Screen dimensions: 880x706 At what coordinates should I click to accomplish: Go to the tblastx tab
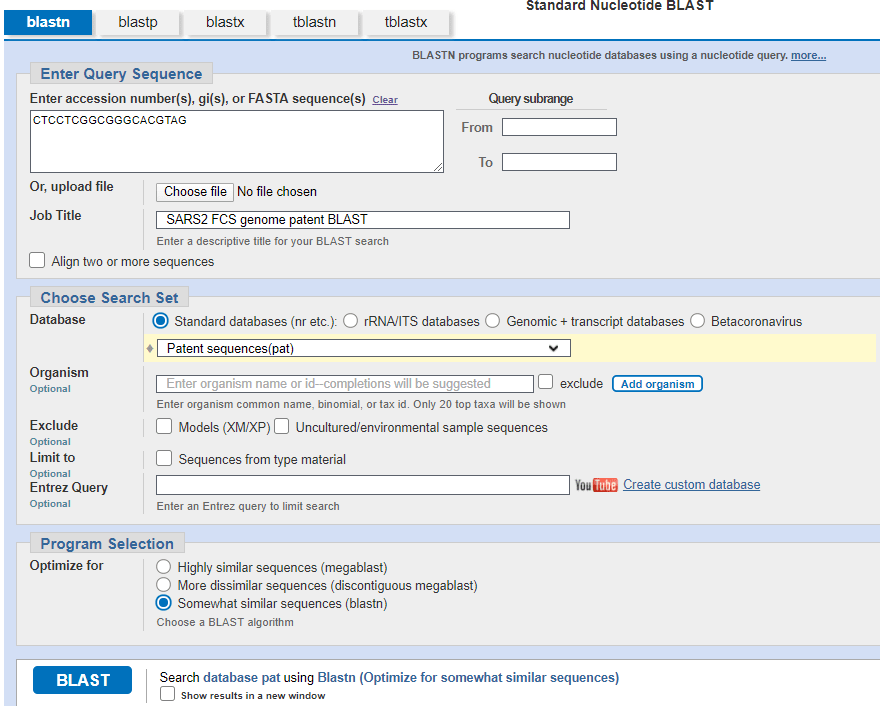point(406,22)
